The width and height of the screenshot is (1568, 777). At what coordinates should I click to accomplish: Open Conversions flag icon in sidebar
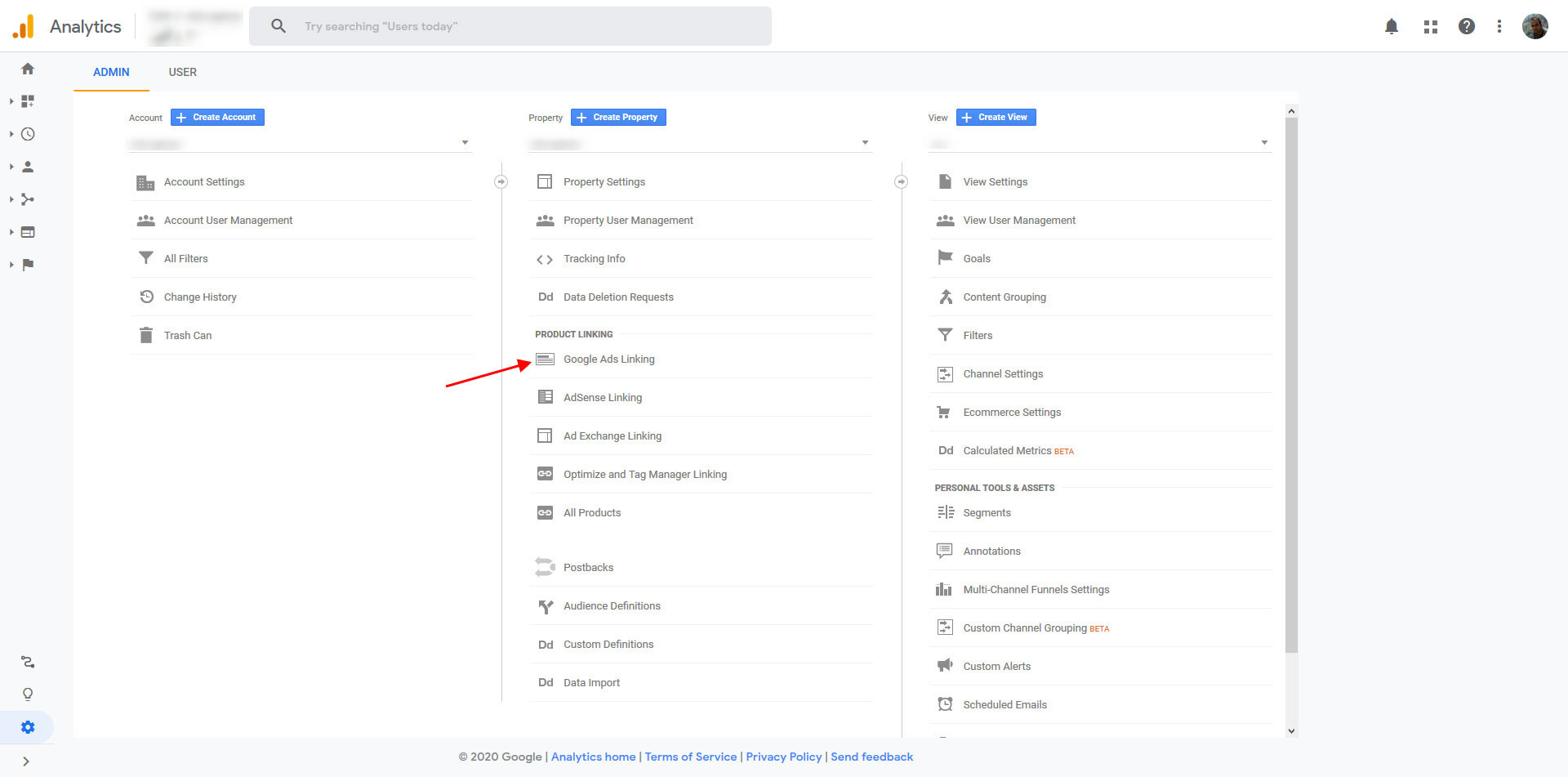(28, 265)
